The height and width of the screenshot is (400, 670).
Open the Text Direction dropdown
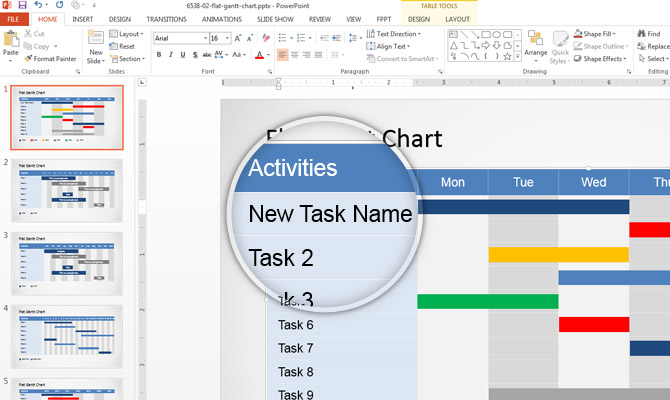pyautogui.click(x=394, y=33)
